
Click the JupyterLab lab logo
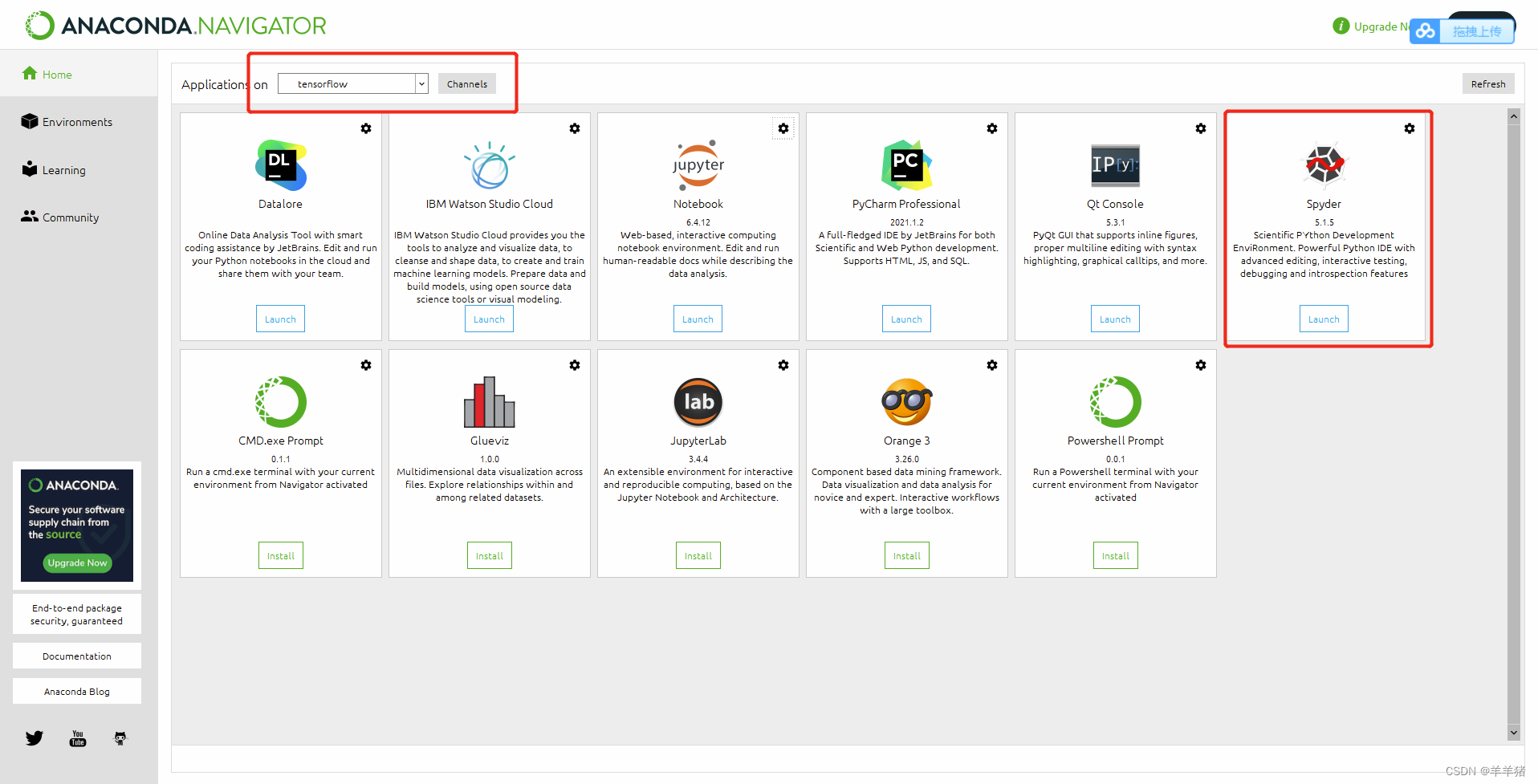[698, 402]
